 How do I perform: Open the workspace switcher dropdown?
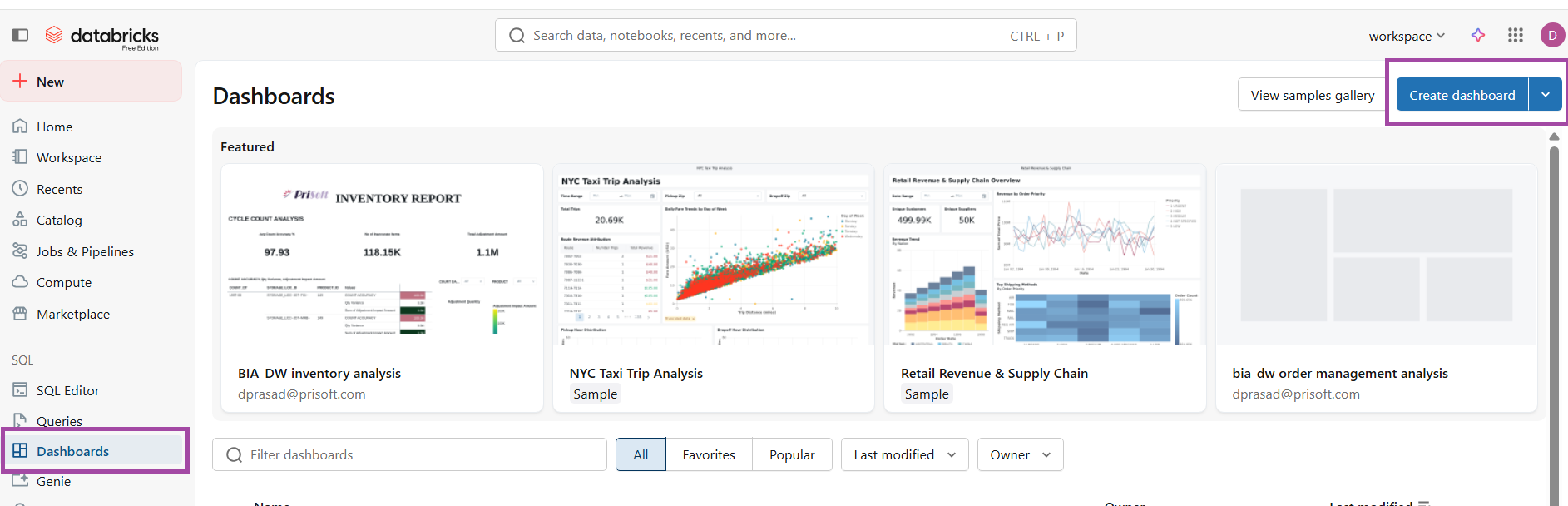(1407, 36)
